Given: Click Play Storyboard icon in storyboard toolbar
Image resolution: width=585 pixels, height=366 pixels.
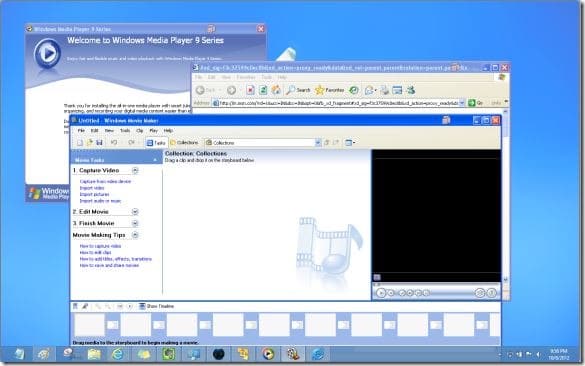Looking at the screenshot, I should pos(129,306).
